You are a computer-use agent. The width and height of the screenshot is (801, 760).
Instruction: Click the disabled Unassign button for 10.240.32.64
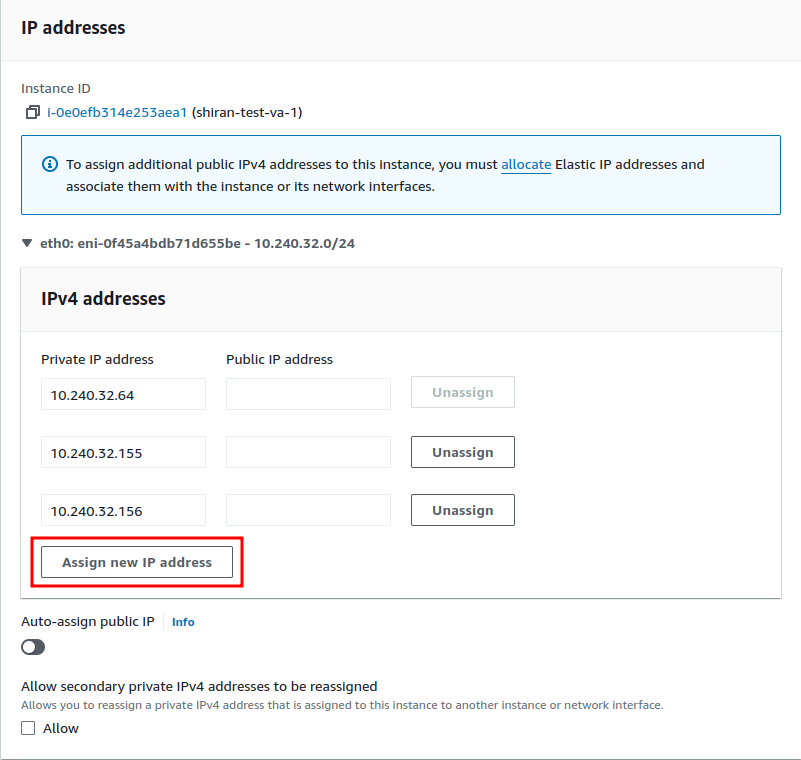[x=463, y=392]
